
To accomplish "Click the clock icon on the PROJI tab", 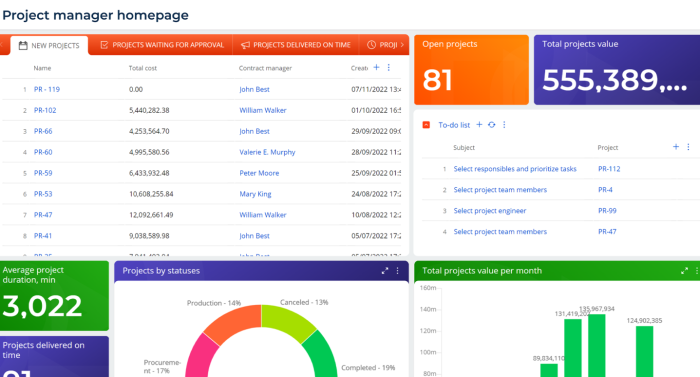I will [371, 45].
